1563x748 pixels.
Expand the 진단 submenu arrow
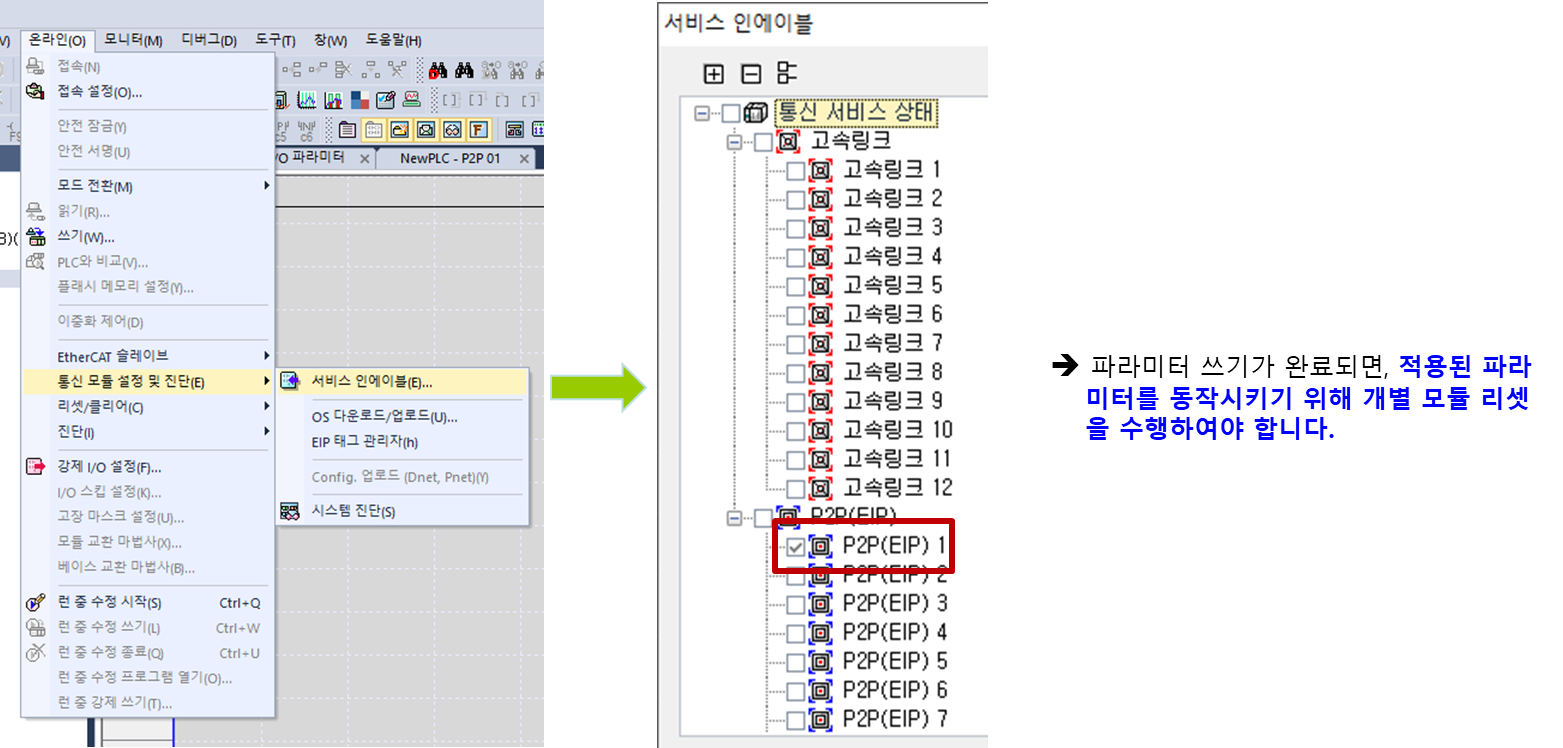266,431
